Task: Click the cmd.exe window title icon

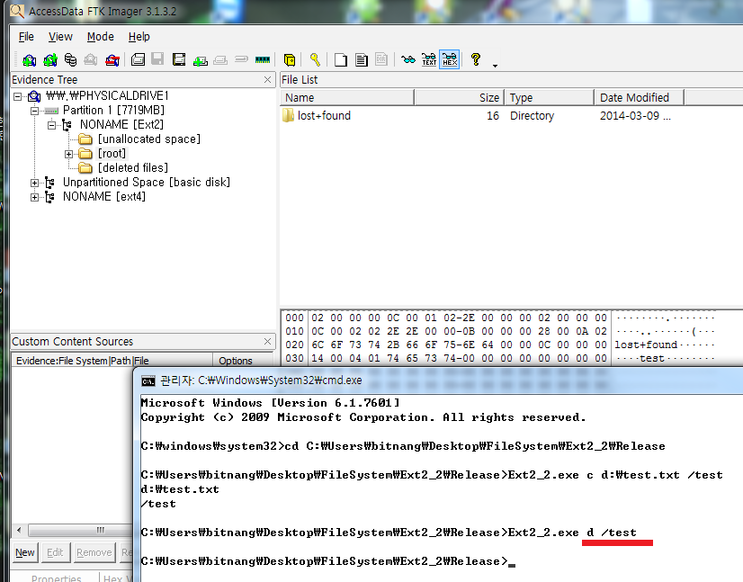Action: tap(148, 381)
